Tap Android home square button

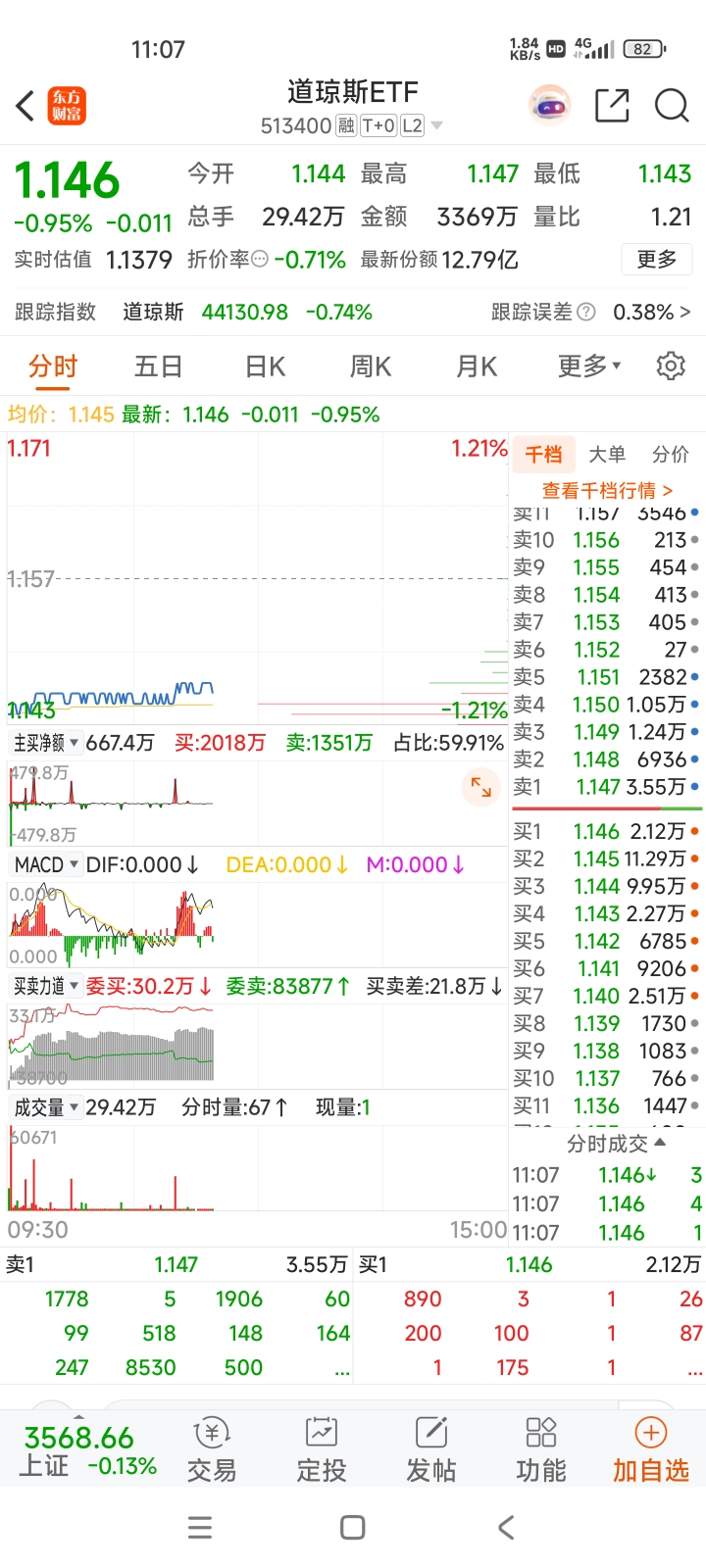click(x=353, y=1527)
